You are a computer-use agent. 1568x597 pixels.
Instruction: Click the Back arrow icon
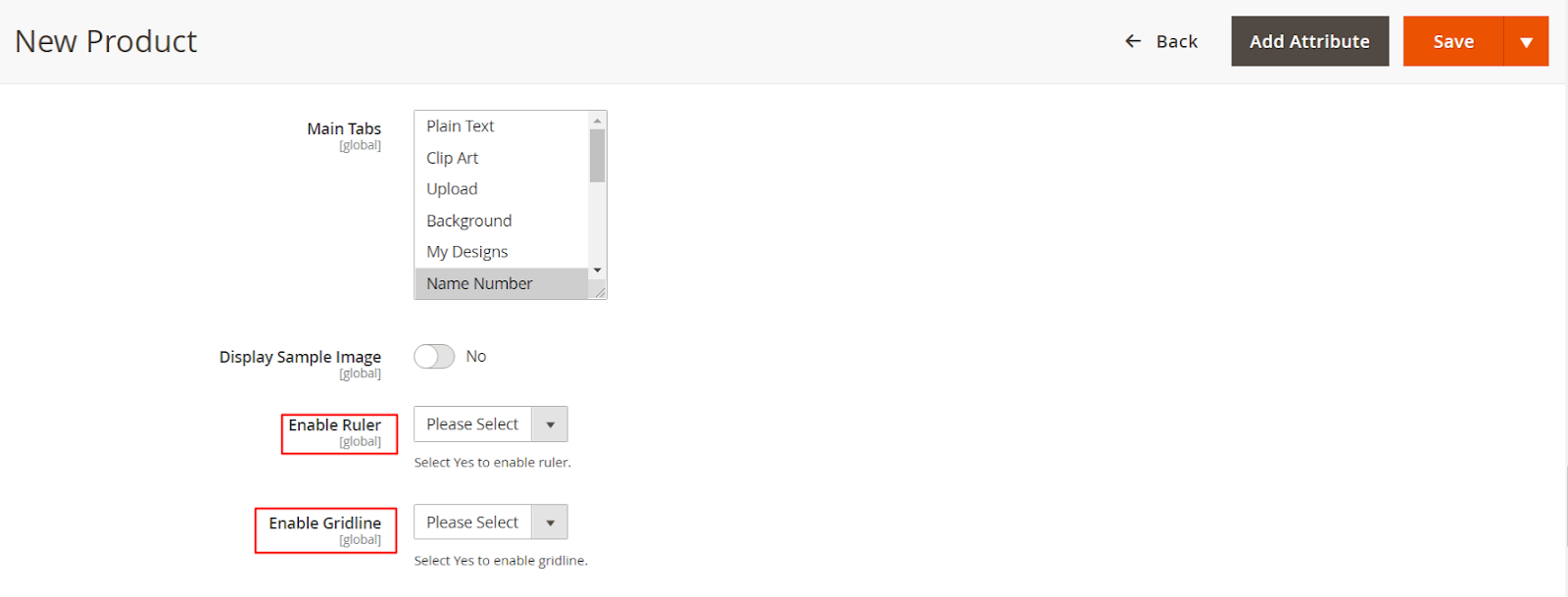point(1133,41)
